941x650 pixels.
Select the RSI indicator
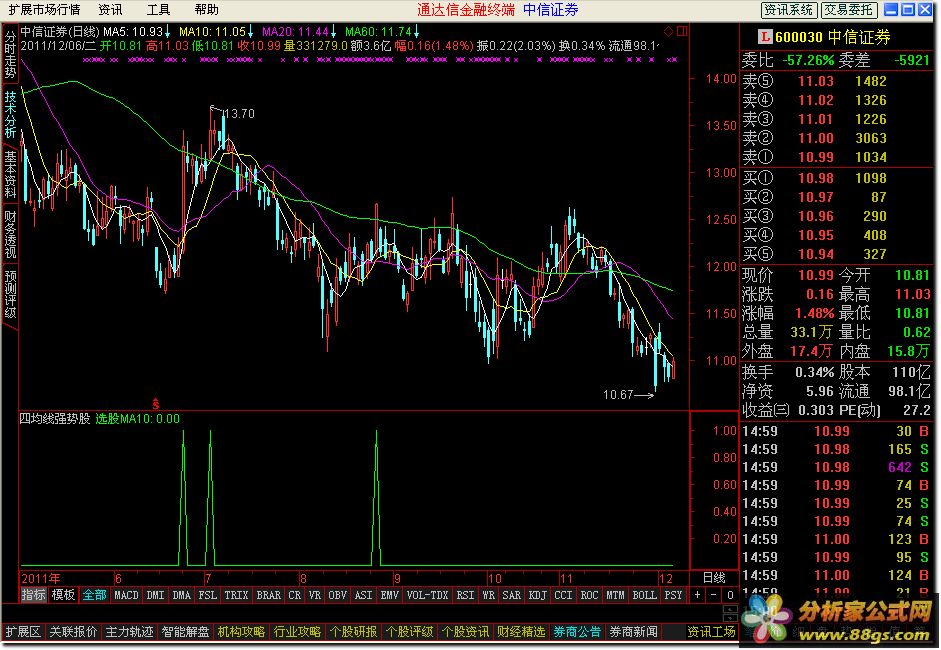[x=466, y=595]
